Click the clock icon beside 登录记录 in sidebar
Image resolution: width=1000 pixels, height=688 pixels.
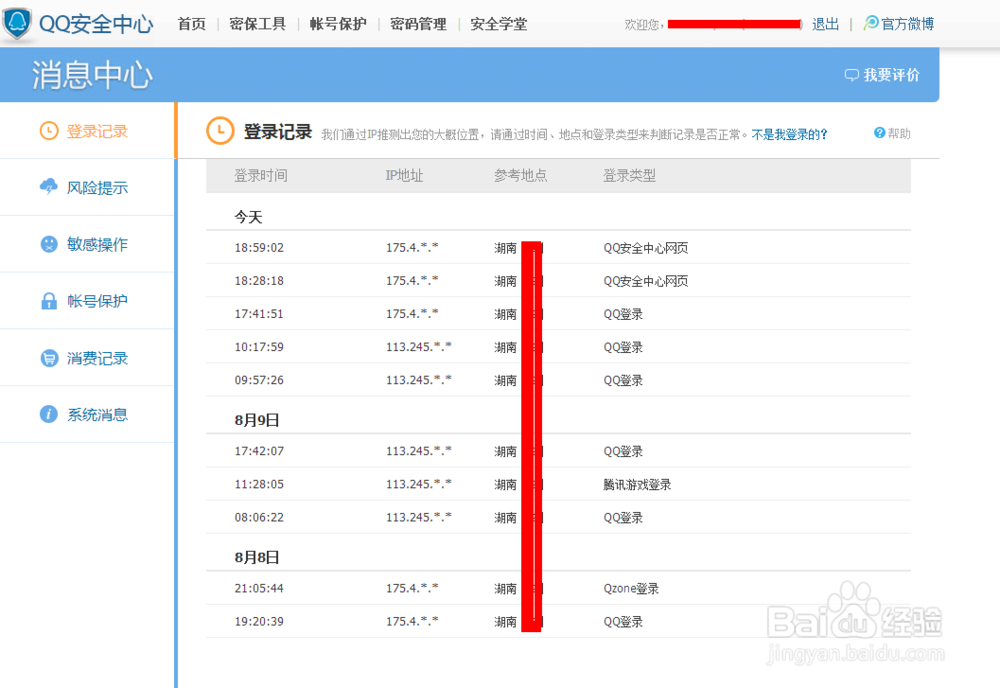48,131
